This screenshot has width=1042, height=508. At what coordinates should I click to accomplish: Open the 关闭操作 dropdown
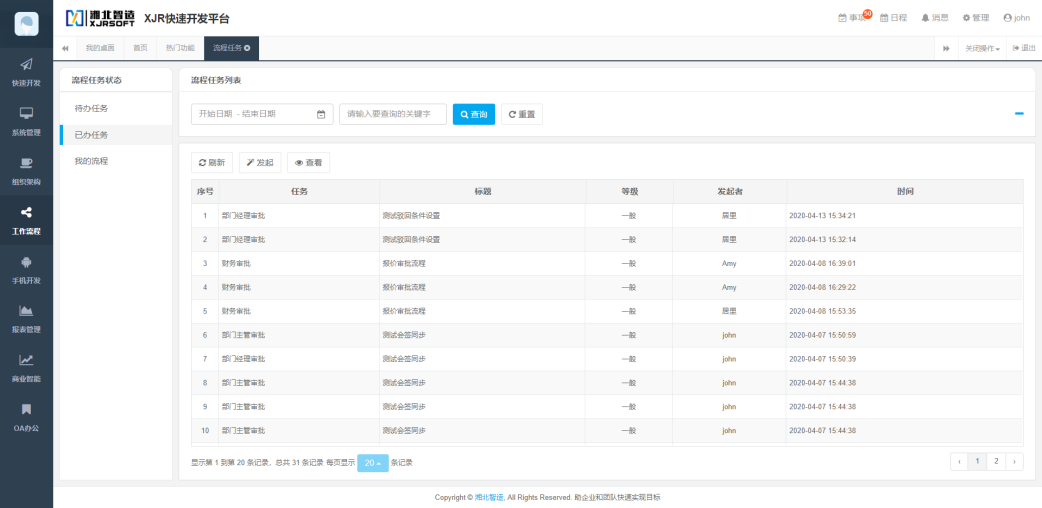click(982, 49)
